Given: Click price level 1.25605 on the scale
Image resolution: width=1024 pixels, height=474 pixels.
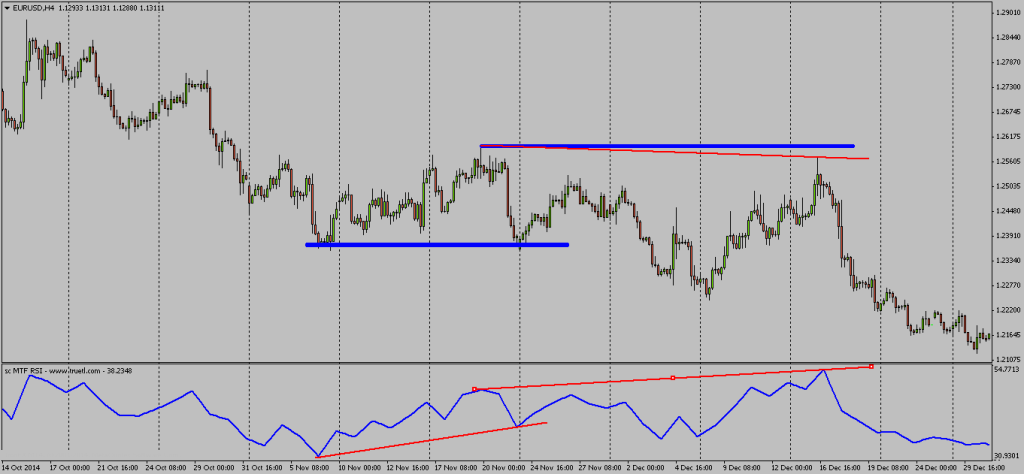Looking at the screenshot, I should click(1006, 161).
